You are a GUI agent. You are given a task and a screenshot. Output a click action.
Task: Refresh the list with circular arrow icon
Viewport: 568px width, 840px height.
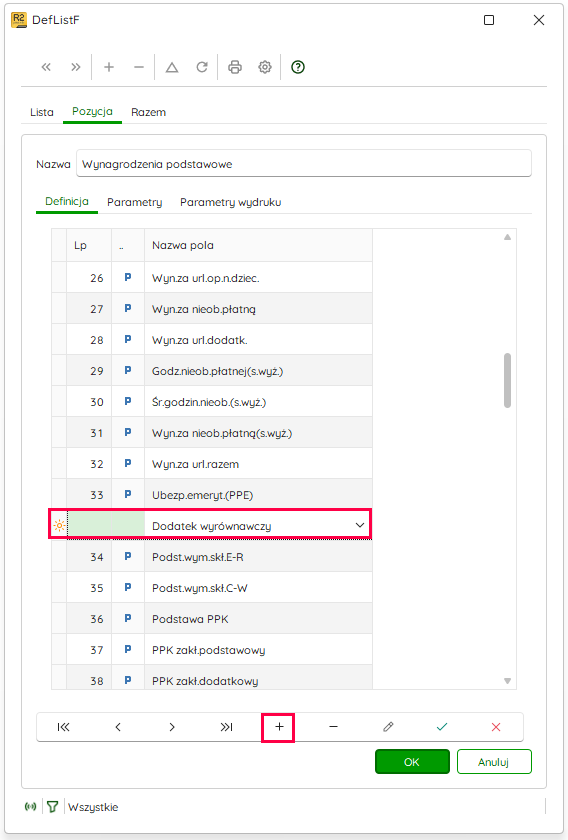point(201,67)
